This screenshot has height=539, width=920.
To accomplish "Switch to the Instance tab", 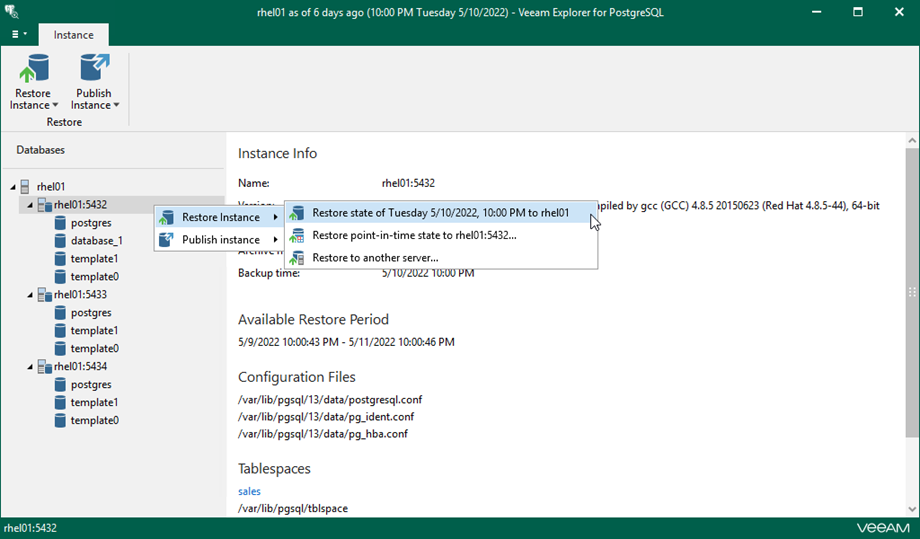I will coord(73,35).
